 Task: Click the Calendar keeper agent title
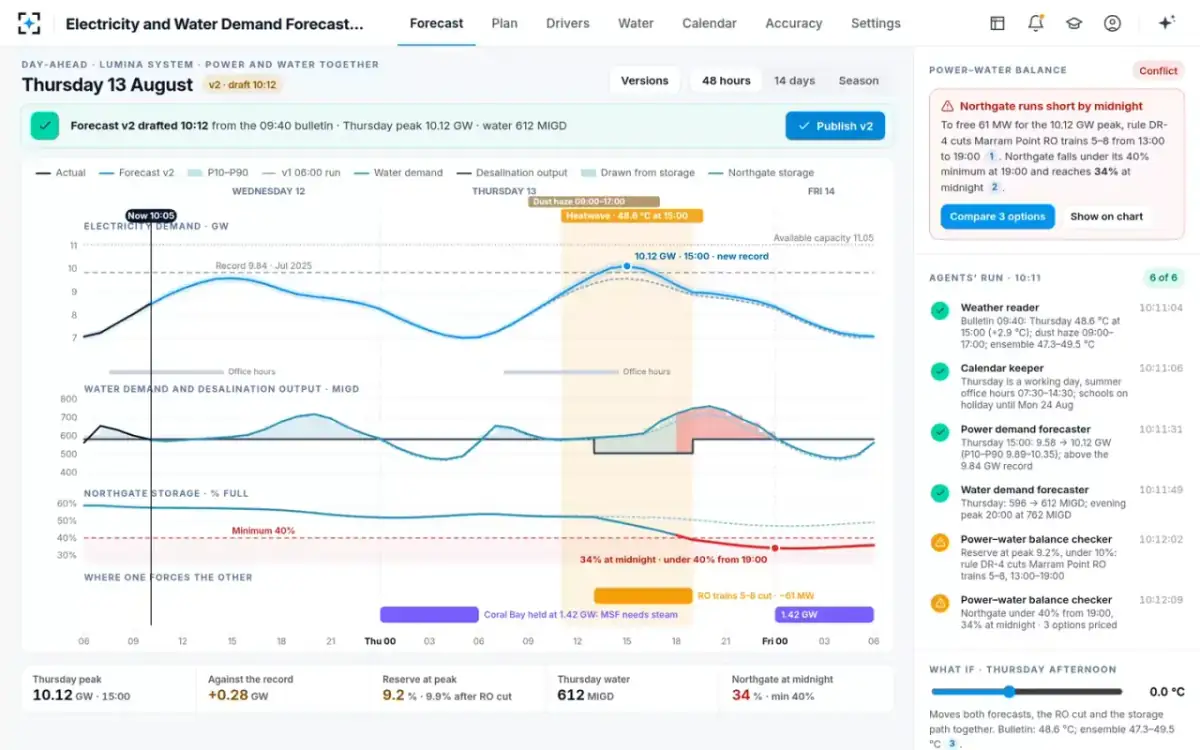[x=1002, y=368]
